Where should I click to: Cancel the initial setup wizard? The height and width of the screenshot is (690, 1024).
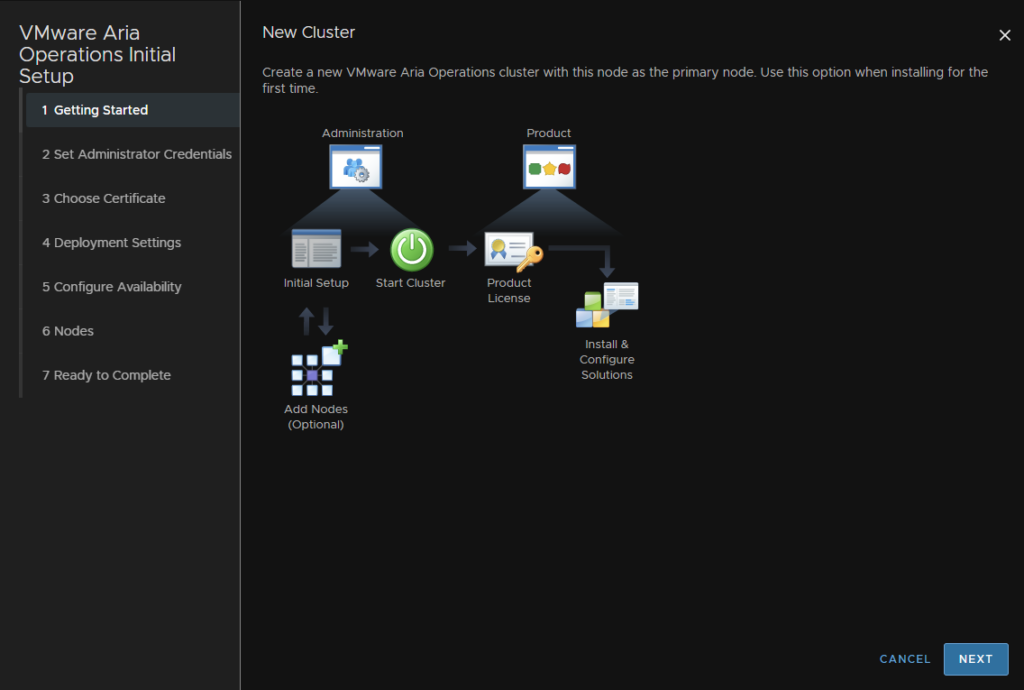[x=904, y=659]
